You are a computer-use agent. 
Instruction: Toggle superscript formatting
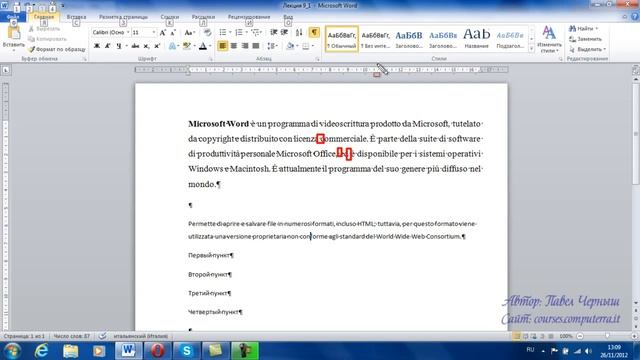tap(157, 46)
